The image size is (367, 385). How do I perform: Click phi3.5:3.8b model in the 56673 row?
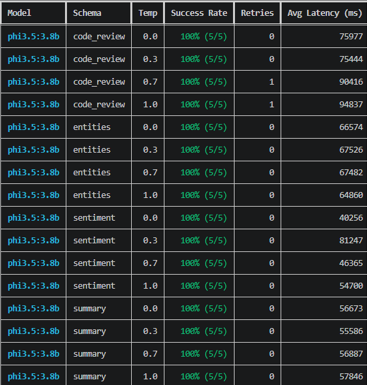point(33,308)
